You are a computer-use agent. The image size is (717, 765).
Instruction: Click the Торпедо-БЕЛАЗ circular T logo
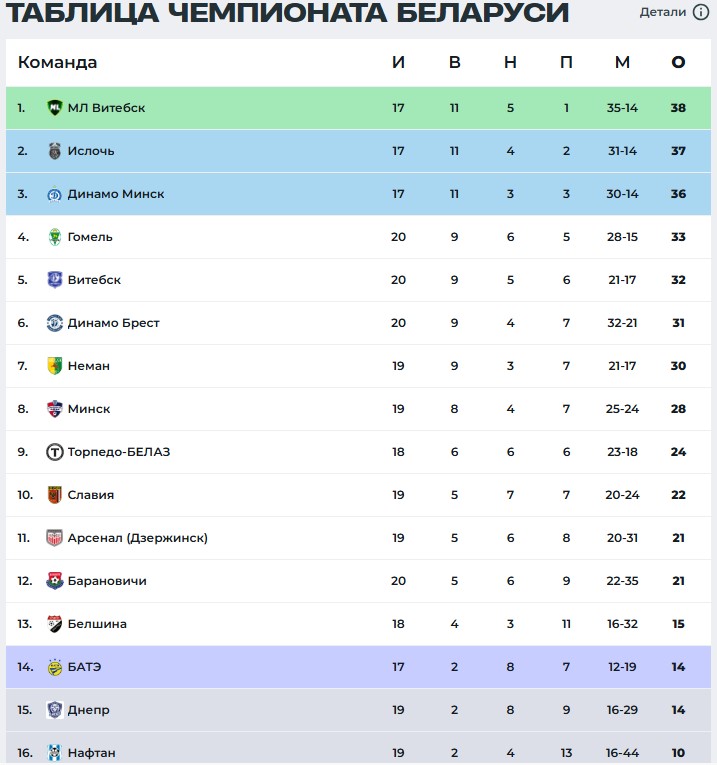click(x=55, y=452)
